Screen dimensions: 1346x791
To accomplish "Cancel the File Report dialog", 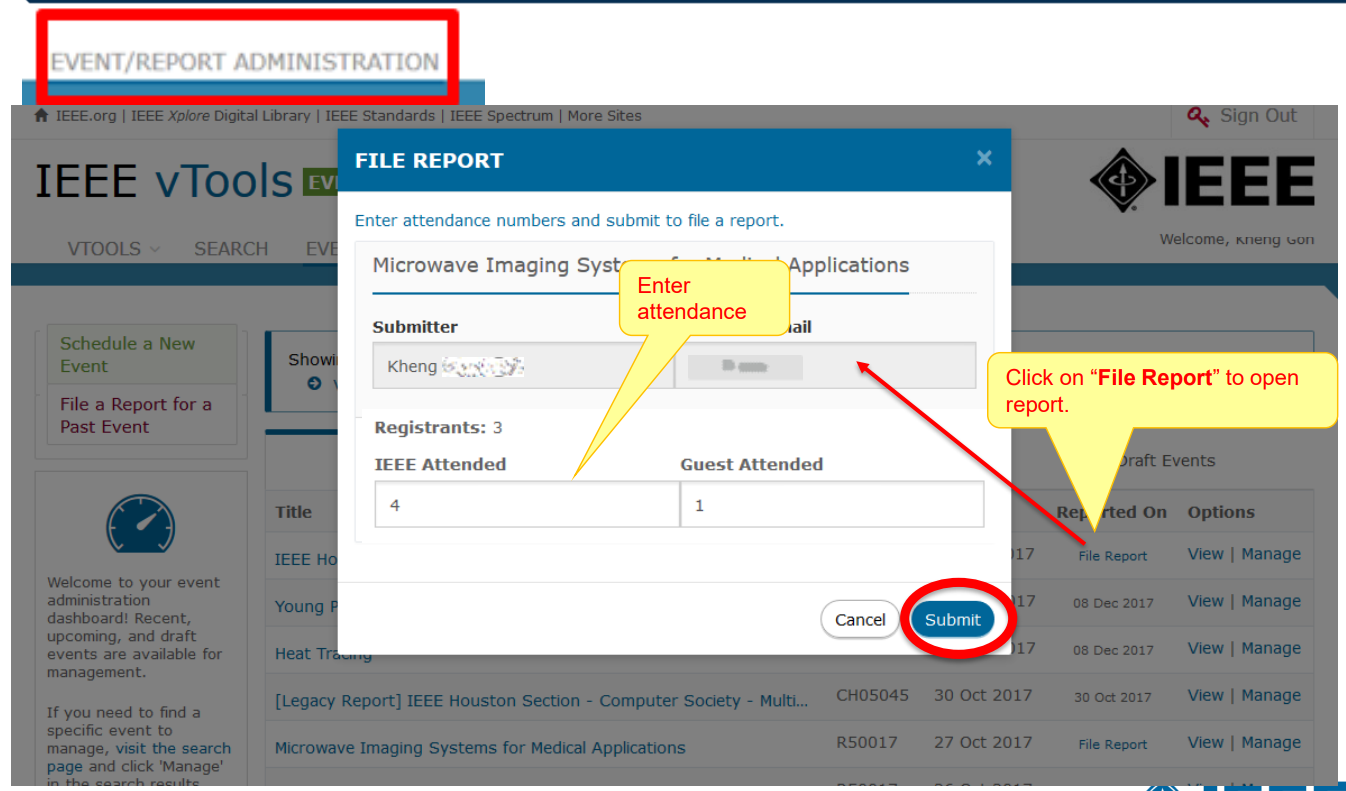I will [x=859, y=619].
